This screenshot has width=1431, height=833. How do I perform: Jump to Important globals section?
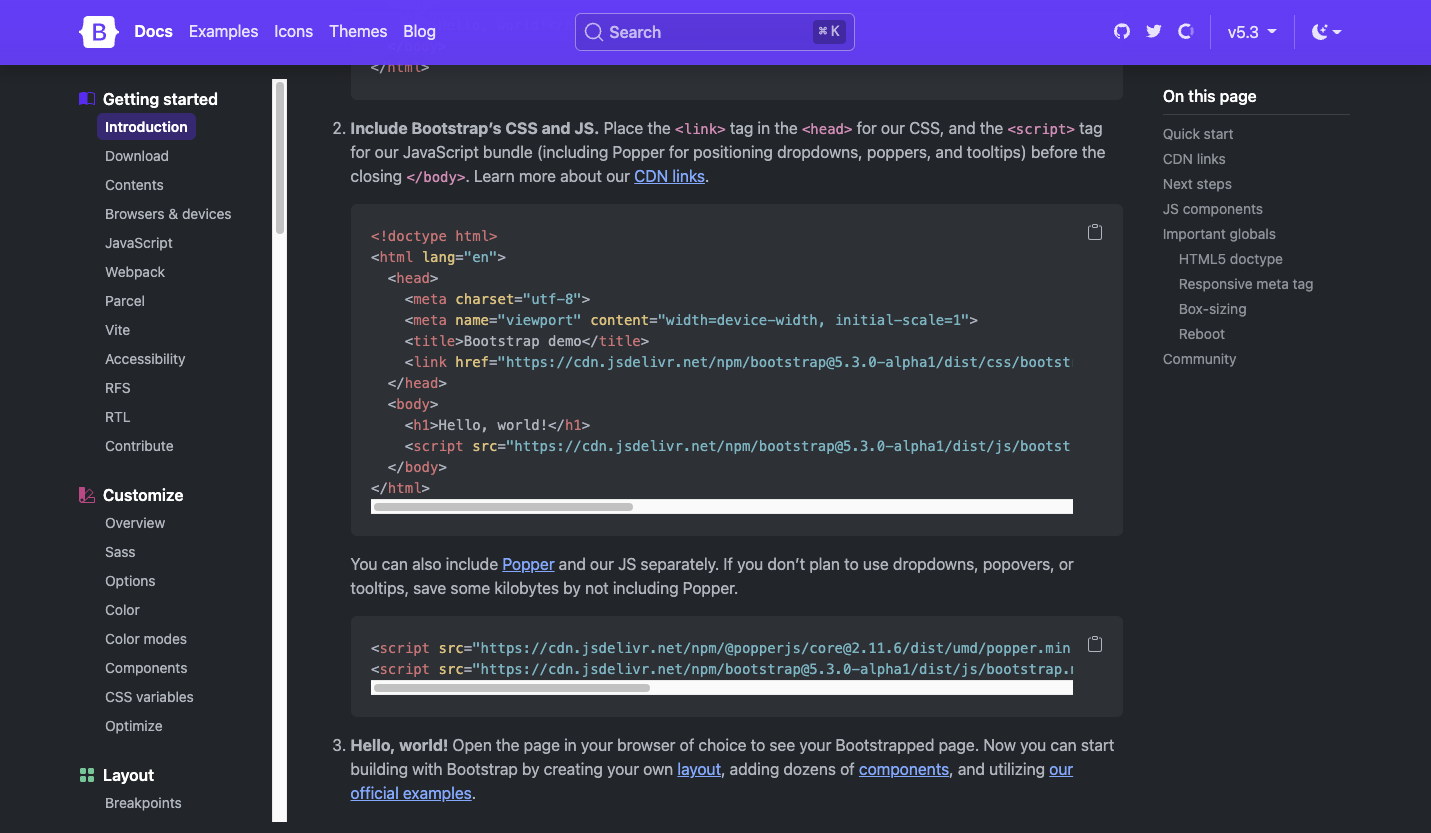[1219, 234]
